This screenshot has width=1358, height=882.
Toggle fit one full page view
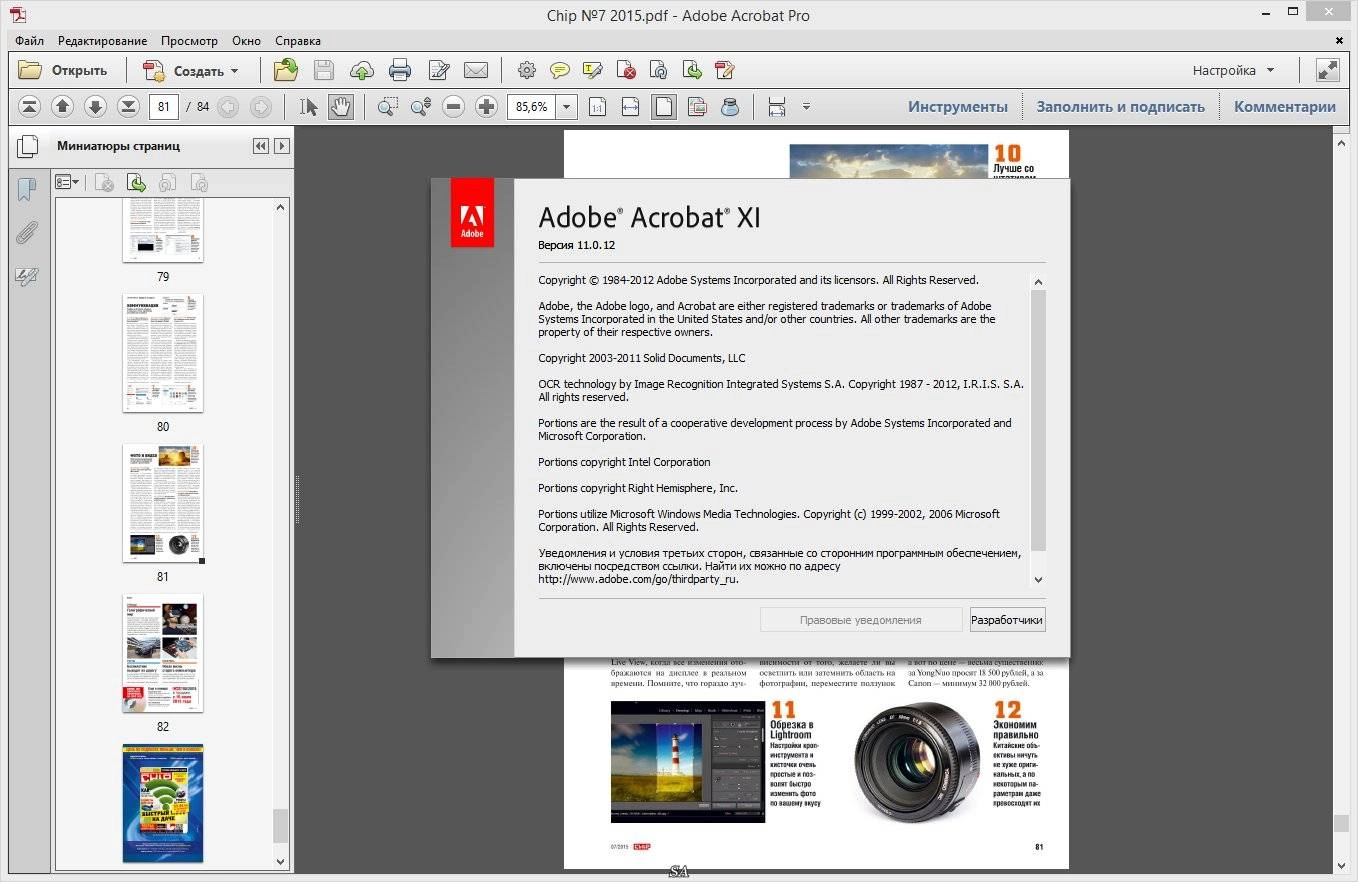tap(664, 107)
